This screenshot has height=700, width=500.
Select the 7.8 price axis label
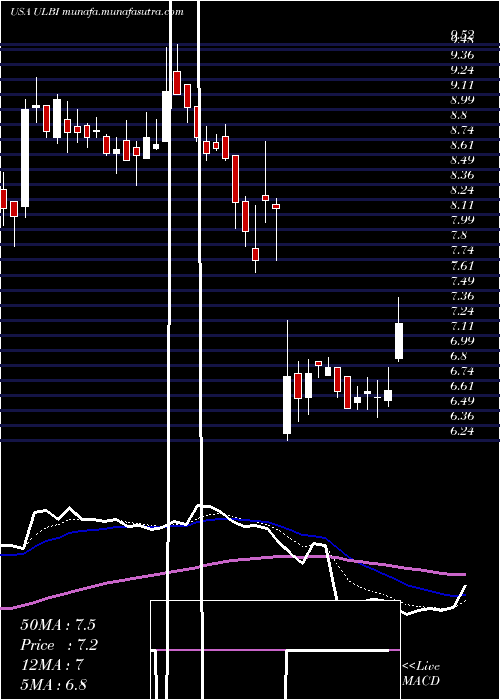pos(459,235)
